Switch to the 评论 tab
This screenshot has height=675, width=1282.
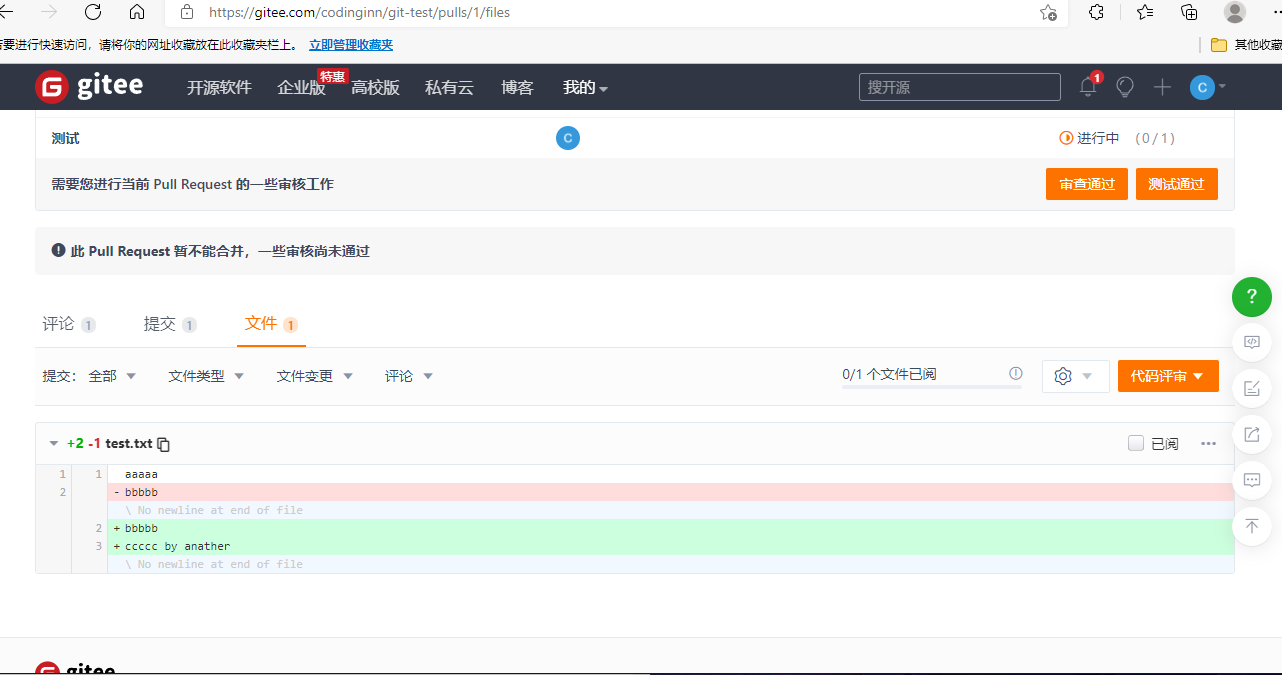[69, 324]
